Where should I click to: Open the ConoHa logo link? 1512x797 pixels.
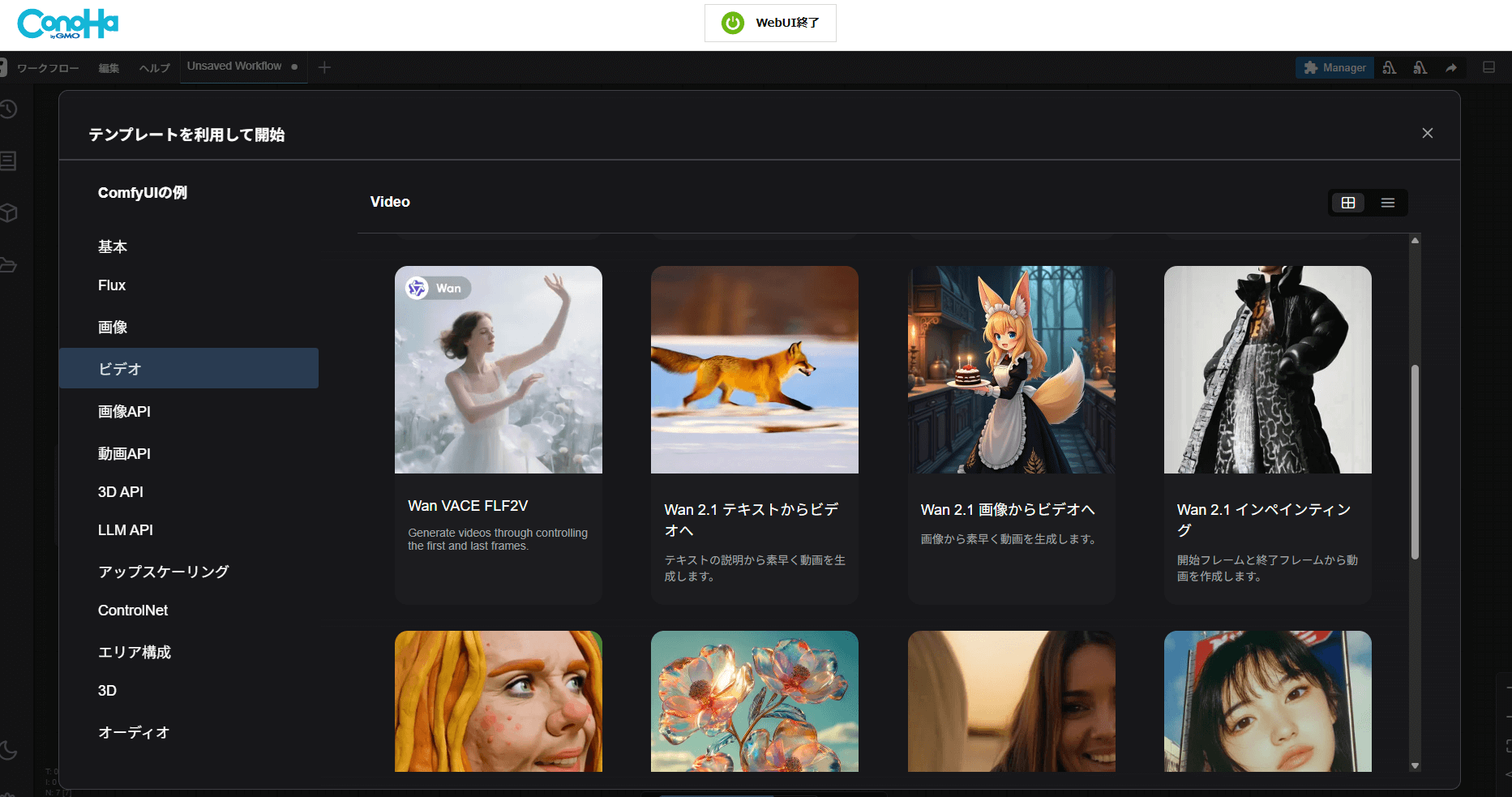pyautogui.click(x=68, y=24)
